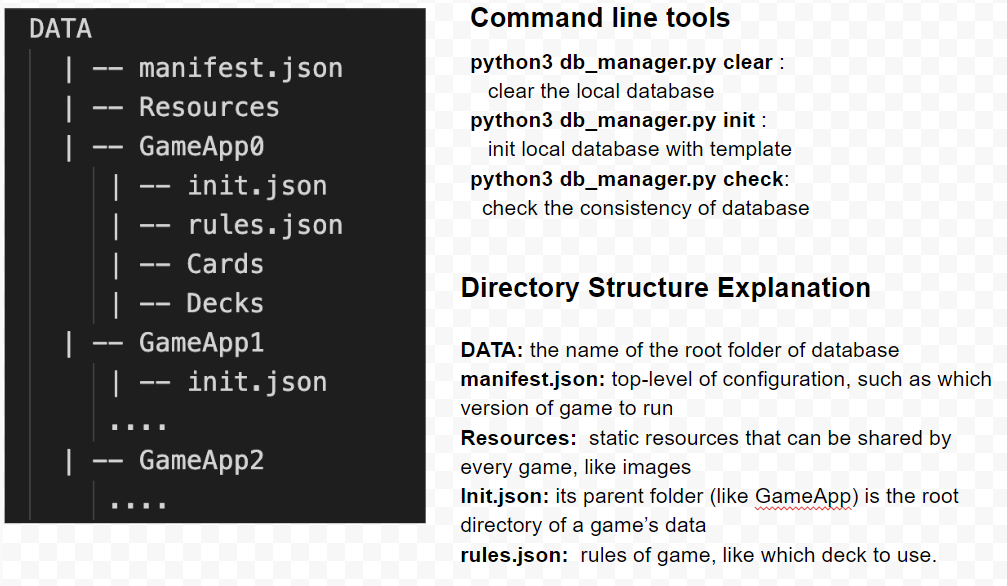
Task: Click the Resources folder entry
Action: 209,107
